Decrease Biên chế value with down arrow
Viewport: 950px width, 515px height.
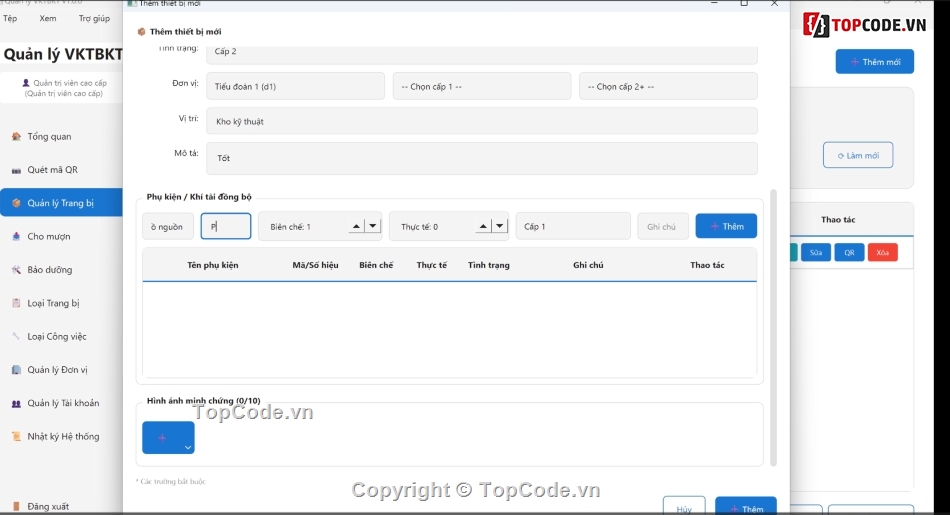click(x=373, y=227)
